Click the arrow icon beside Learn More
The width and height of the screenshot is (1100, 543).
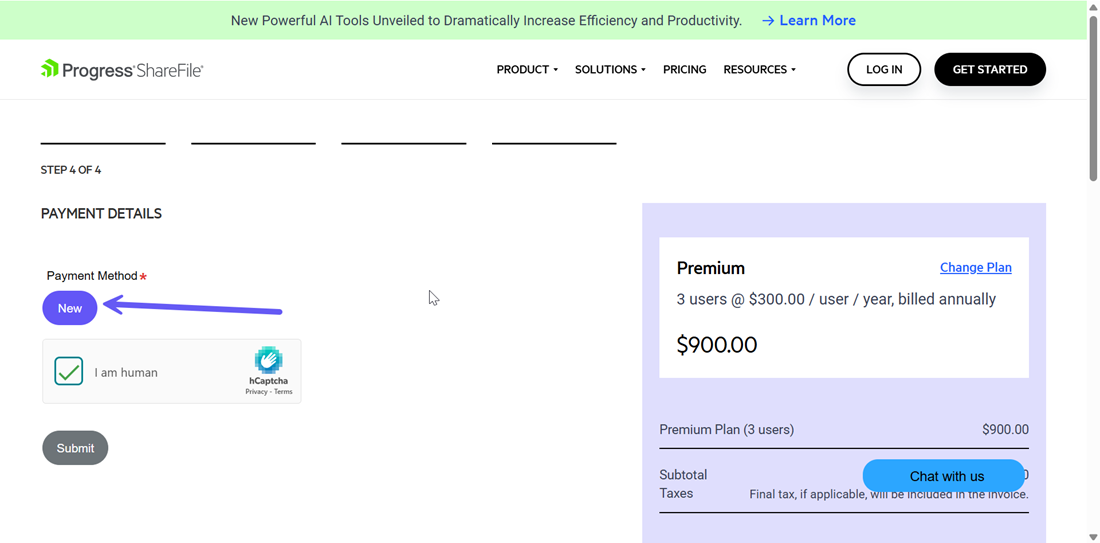click(768, 21)
